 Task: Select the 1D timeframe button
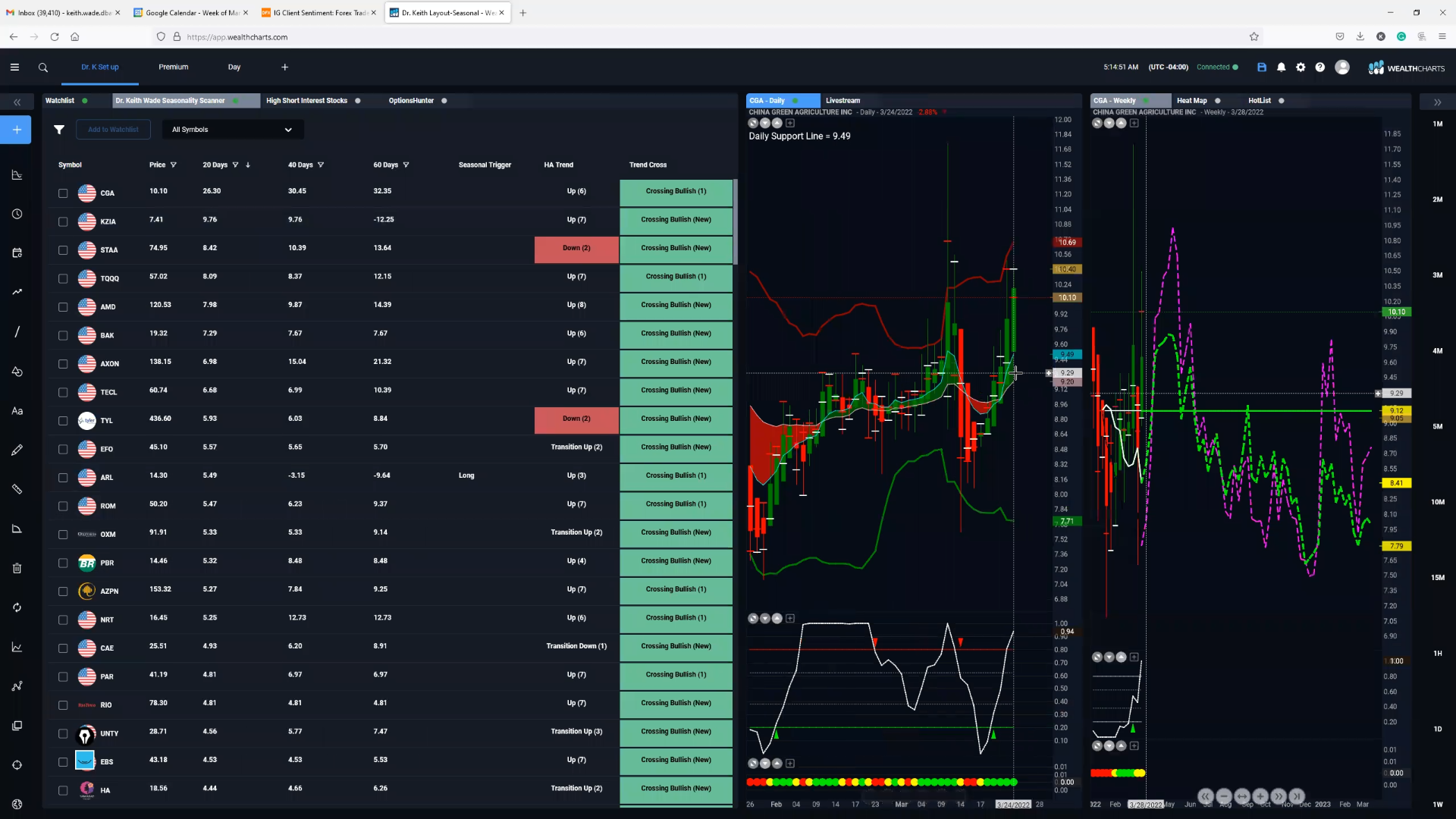click(1437, 729)
